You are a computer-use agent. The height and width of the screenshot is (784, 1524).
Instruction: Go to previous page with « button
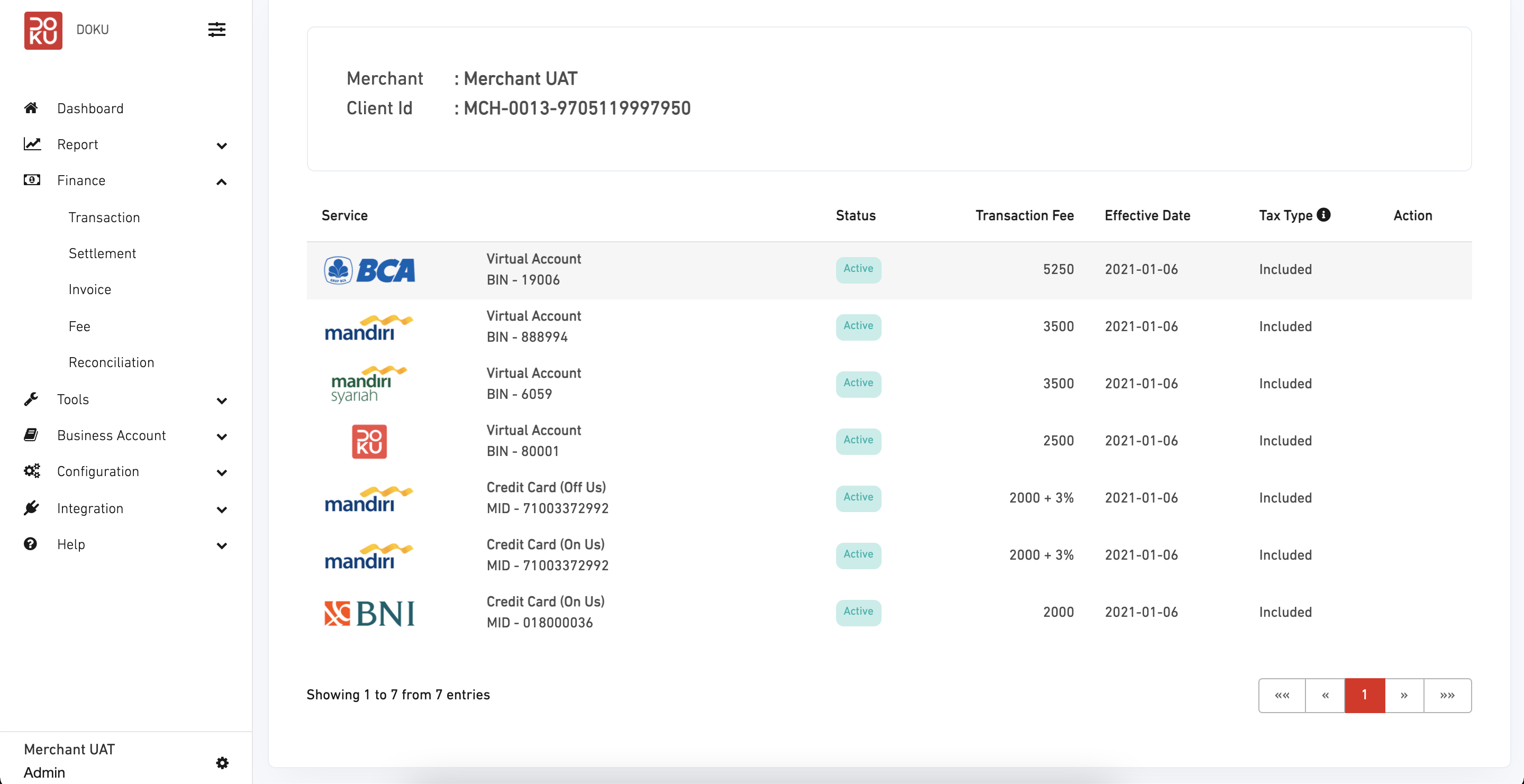[x=1325, y=695]
